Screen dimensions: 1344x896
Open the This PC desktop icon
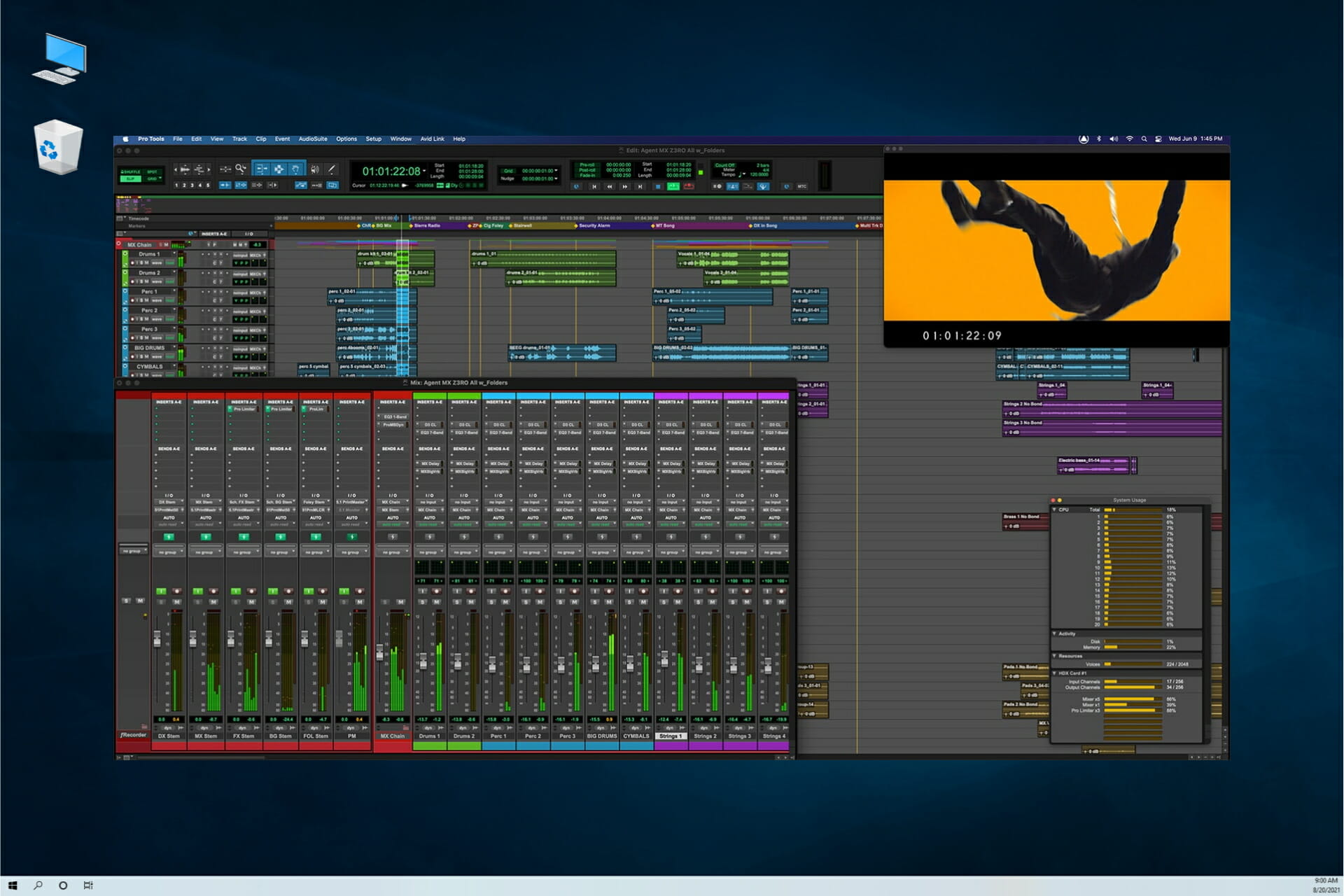(59, 59)
